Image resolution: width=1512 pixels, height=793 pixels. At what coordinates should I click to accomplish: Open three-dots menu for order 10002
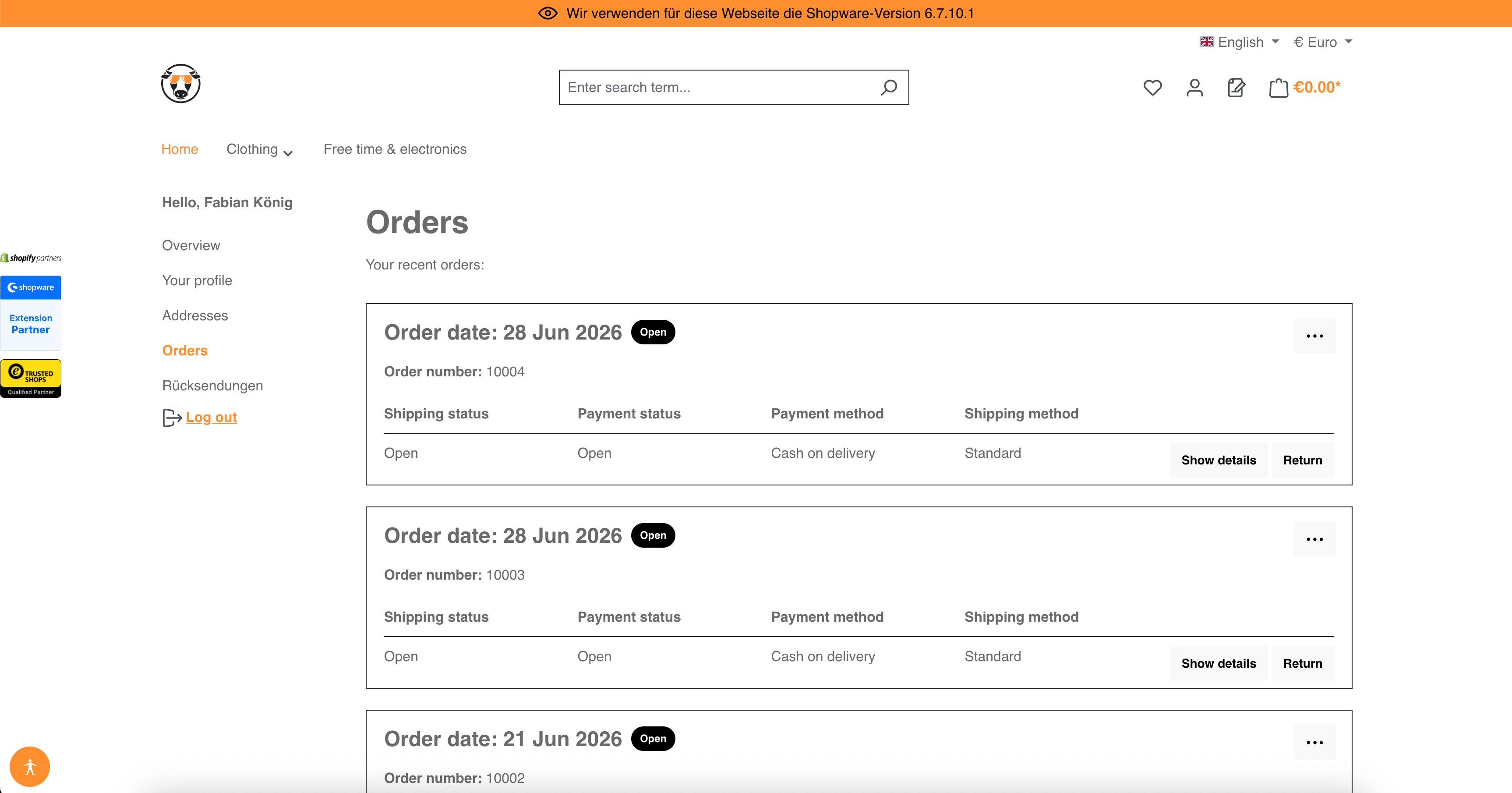(1314, 742)
